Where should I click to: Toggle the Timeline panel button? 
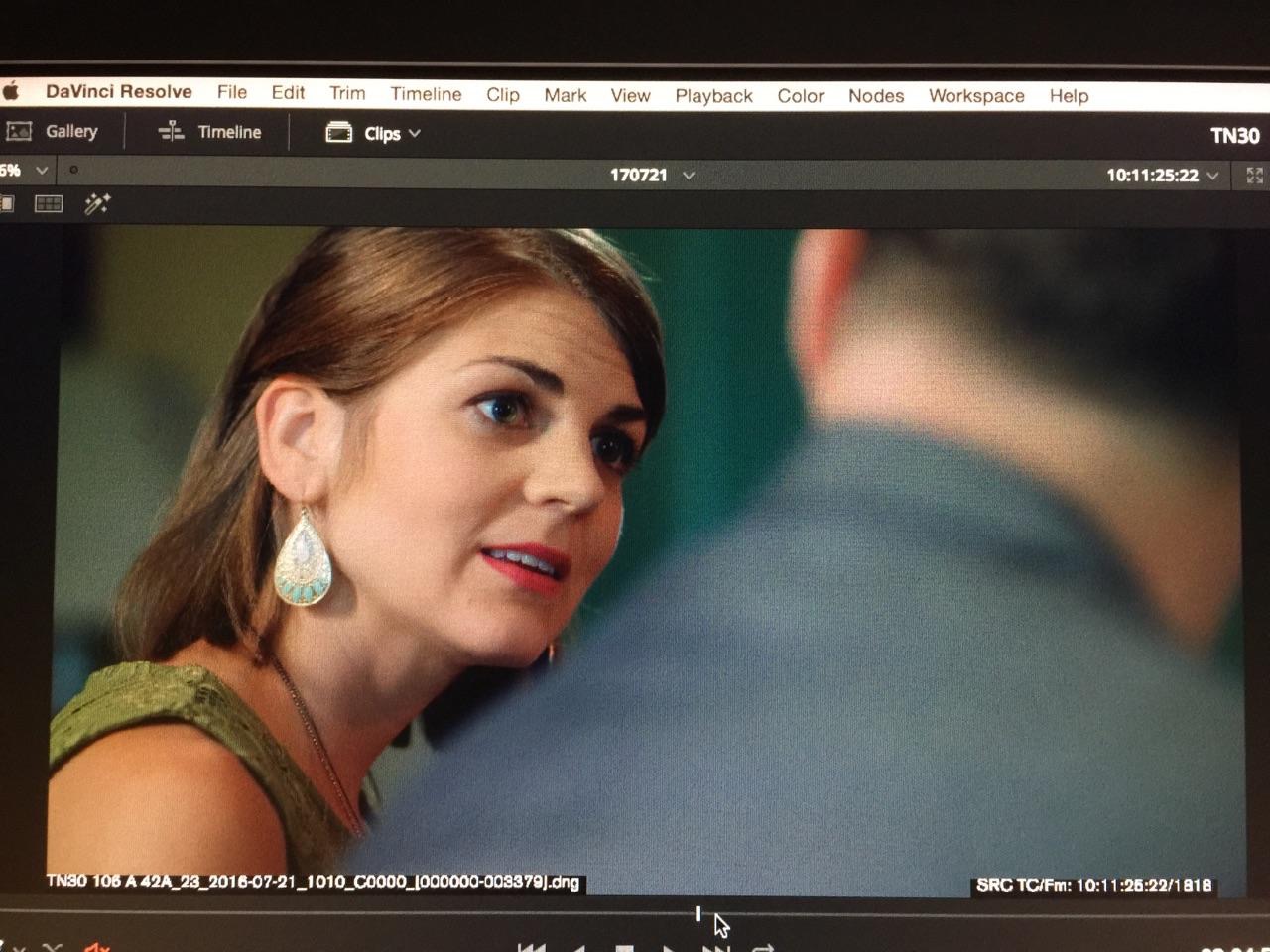210,132
